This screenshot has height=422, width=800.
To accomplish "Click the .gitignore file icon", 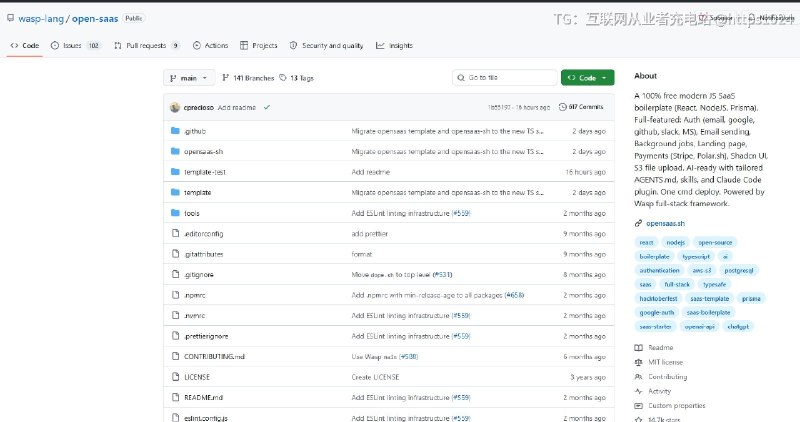I will 176,275.
